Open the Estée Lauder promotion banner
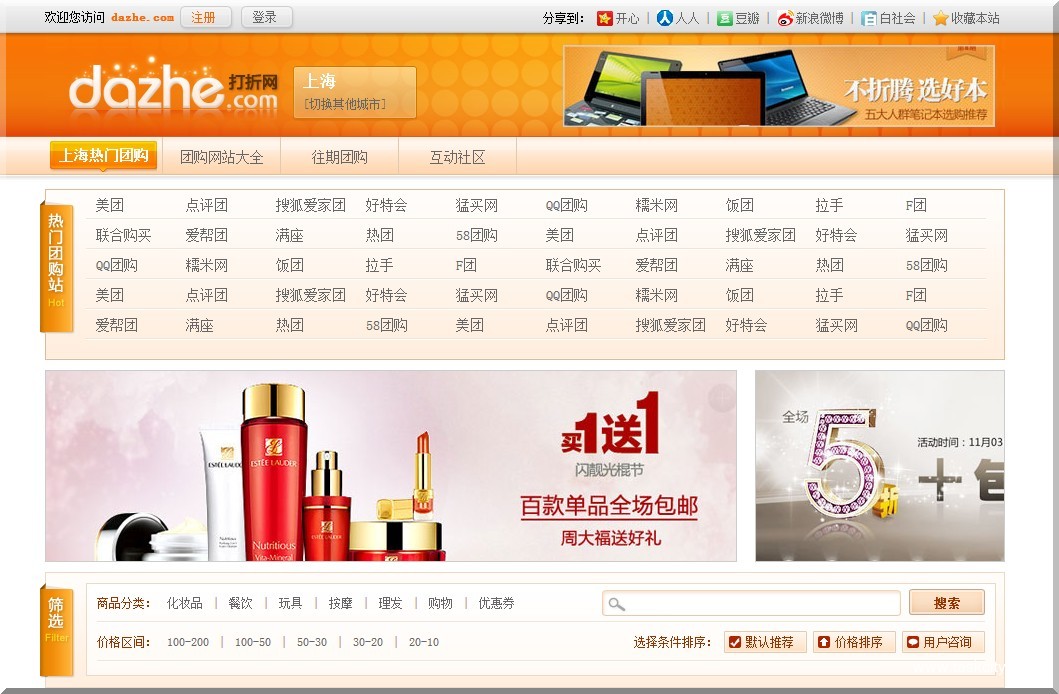The image size is (1059, 694). coord(390,466)
